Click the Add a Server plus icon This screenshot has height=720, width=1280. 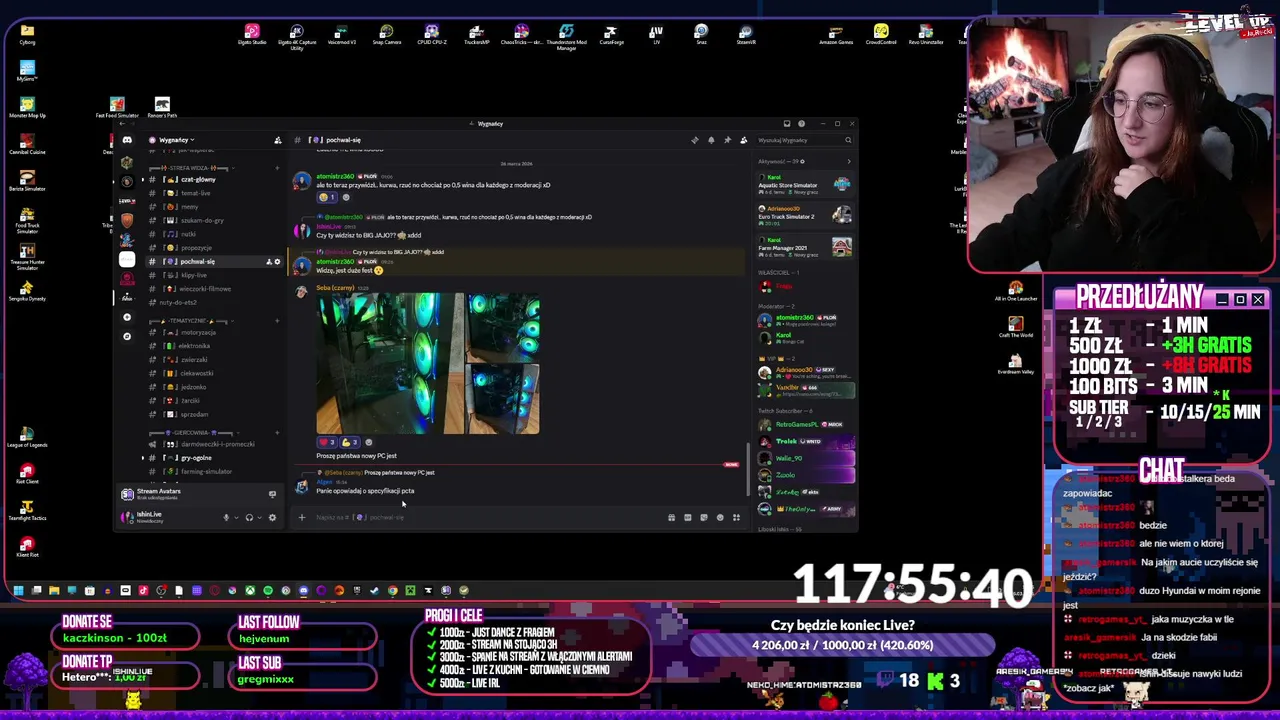tap(127, 317)
